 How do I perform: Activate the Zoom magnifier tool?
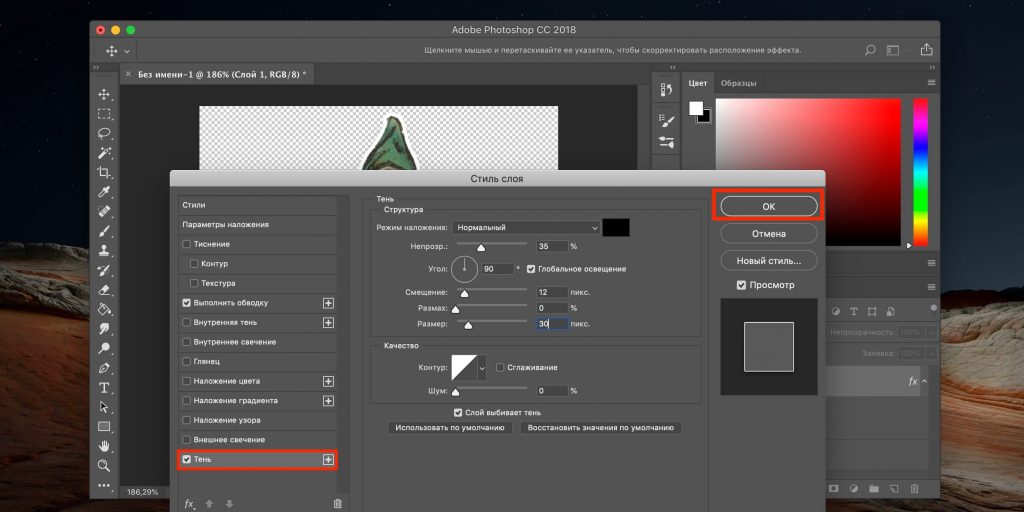[104, 465]
